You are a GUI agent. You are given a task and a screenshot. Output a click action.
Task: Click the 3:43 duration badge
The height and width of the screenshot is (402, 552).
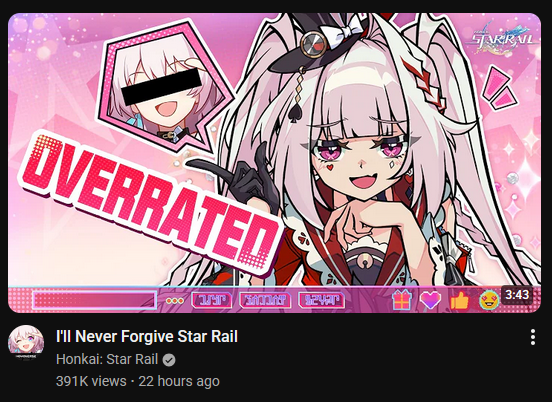[x=517, y=294]
